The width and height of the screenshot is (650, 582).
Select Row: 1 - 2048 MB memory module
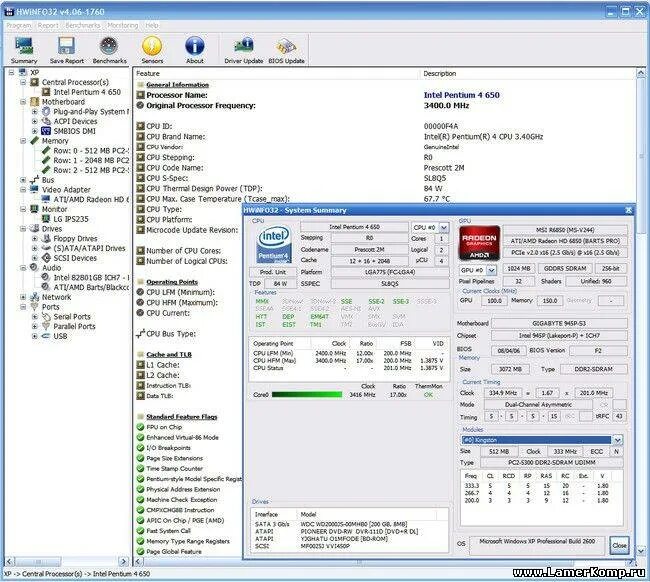pyautogui.click(x=91, y=160)
